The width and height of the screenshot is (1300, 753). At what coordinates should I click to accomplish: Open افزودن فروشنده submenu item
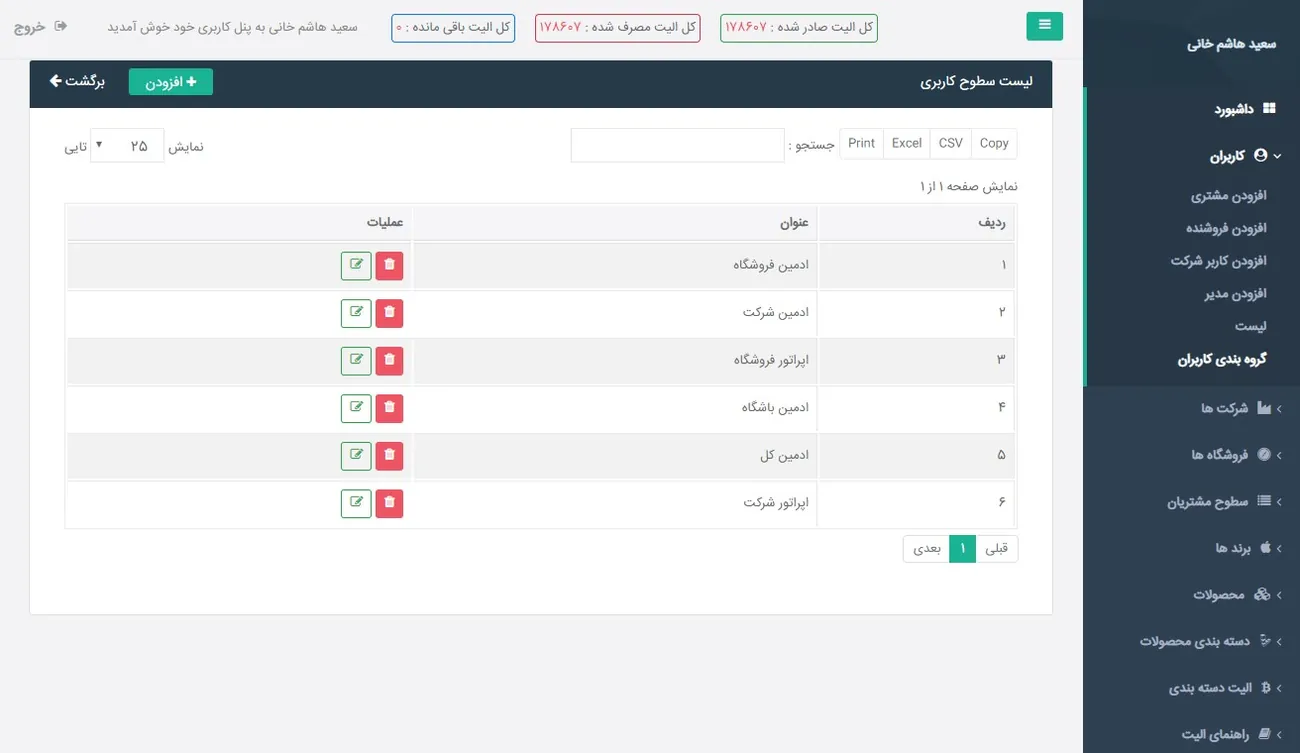(1226, 228)
